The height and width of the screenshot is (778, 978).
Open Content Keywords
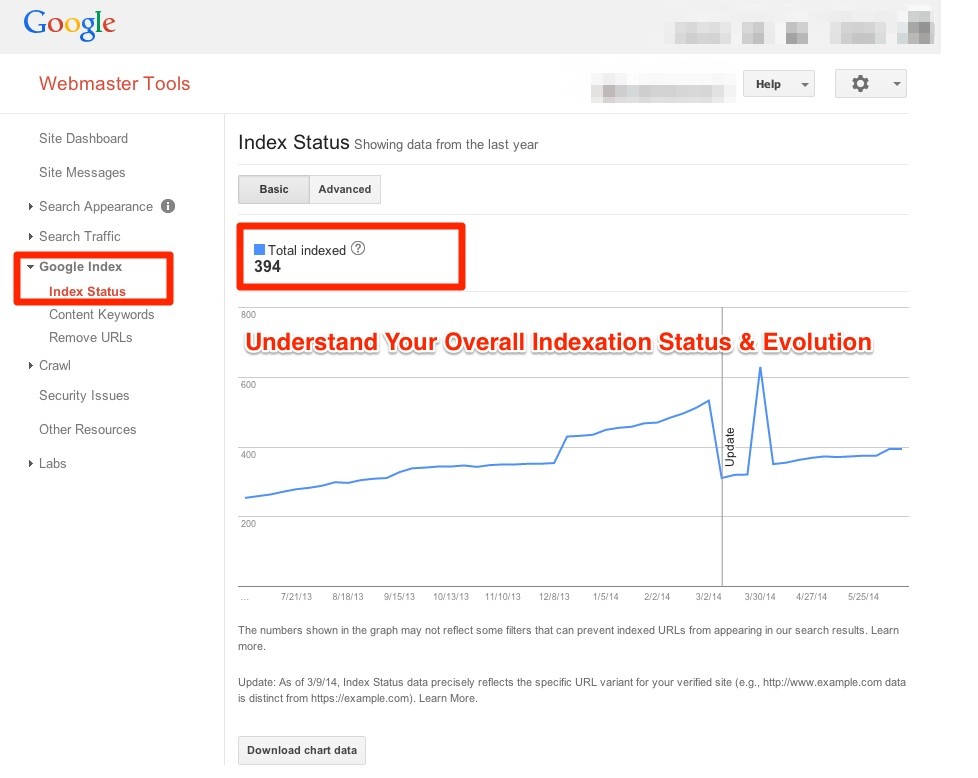point(101,315)
